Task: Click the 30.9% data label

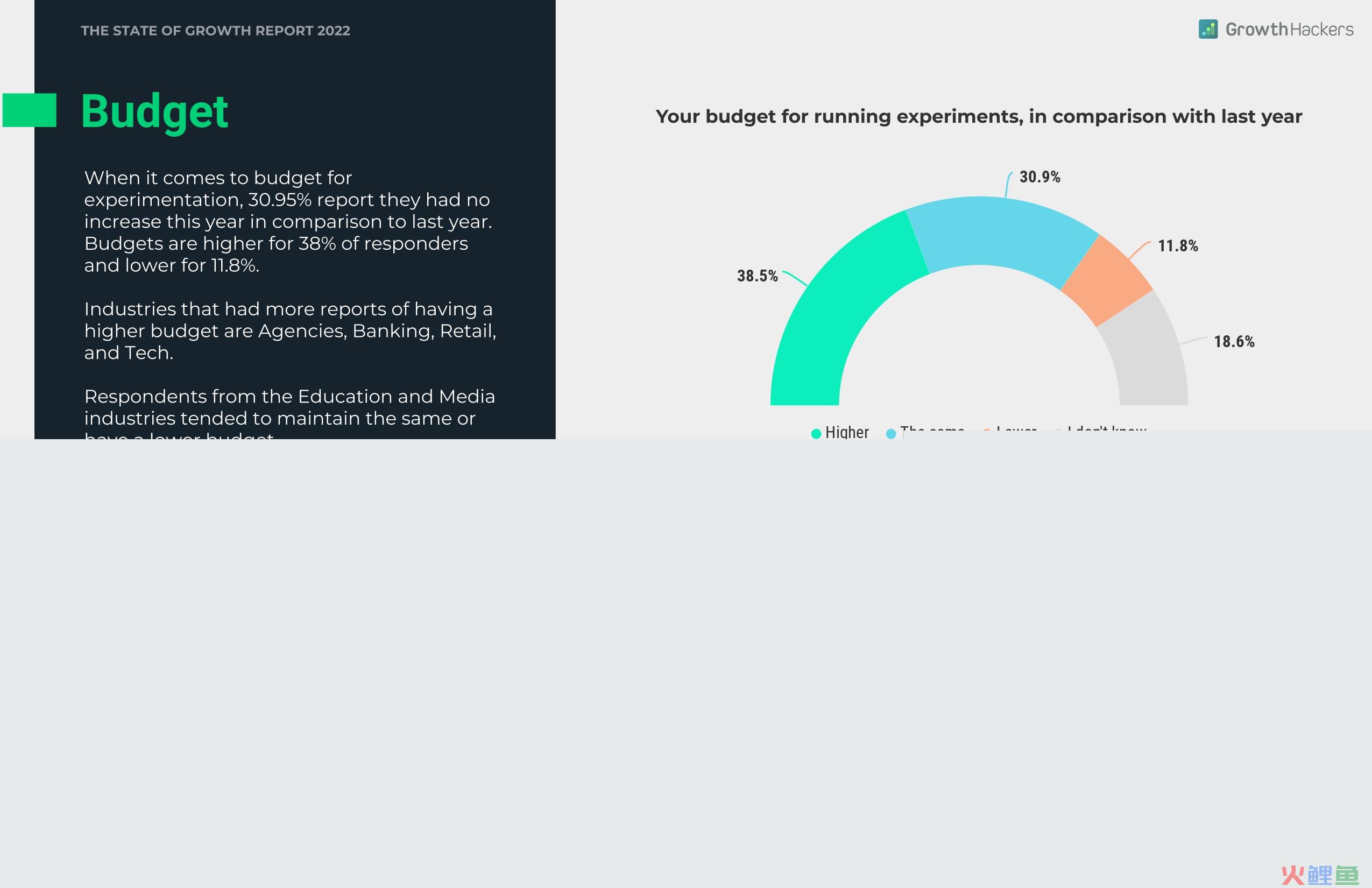Action: coord(1039,177)
